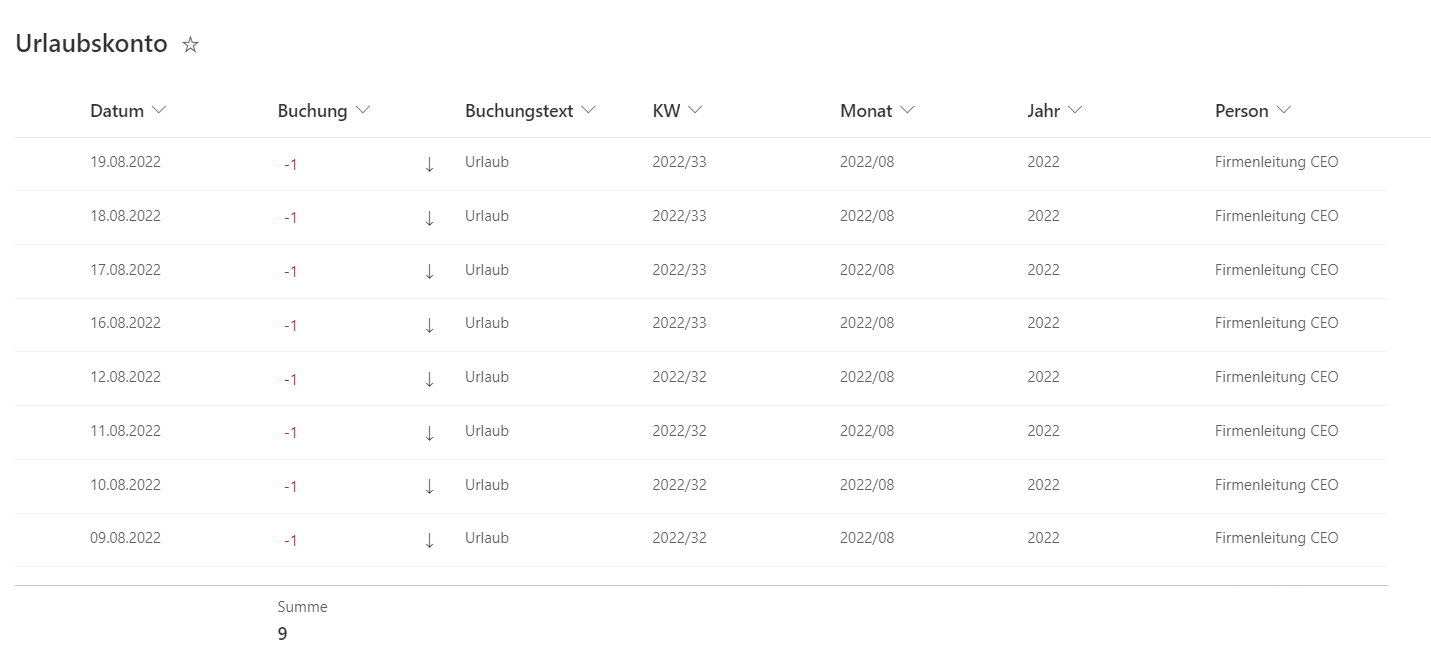
Task: Click the down arrow icon in the 11.08.2022 row
Action: 429,433
